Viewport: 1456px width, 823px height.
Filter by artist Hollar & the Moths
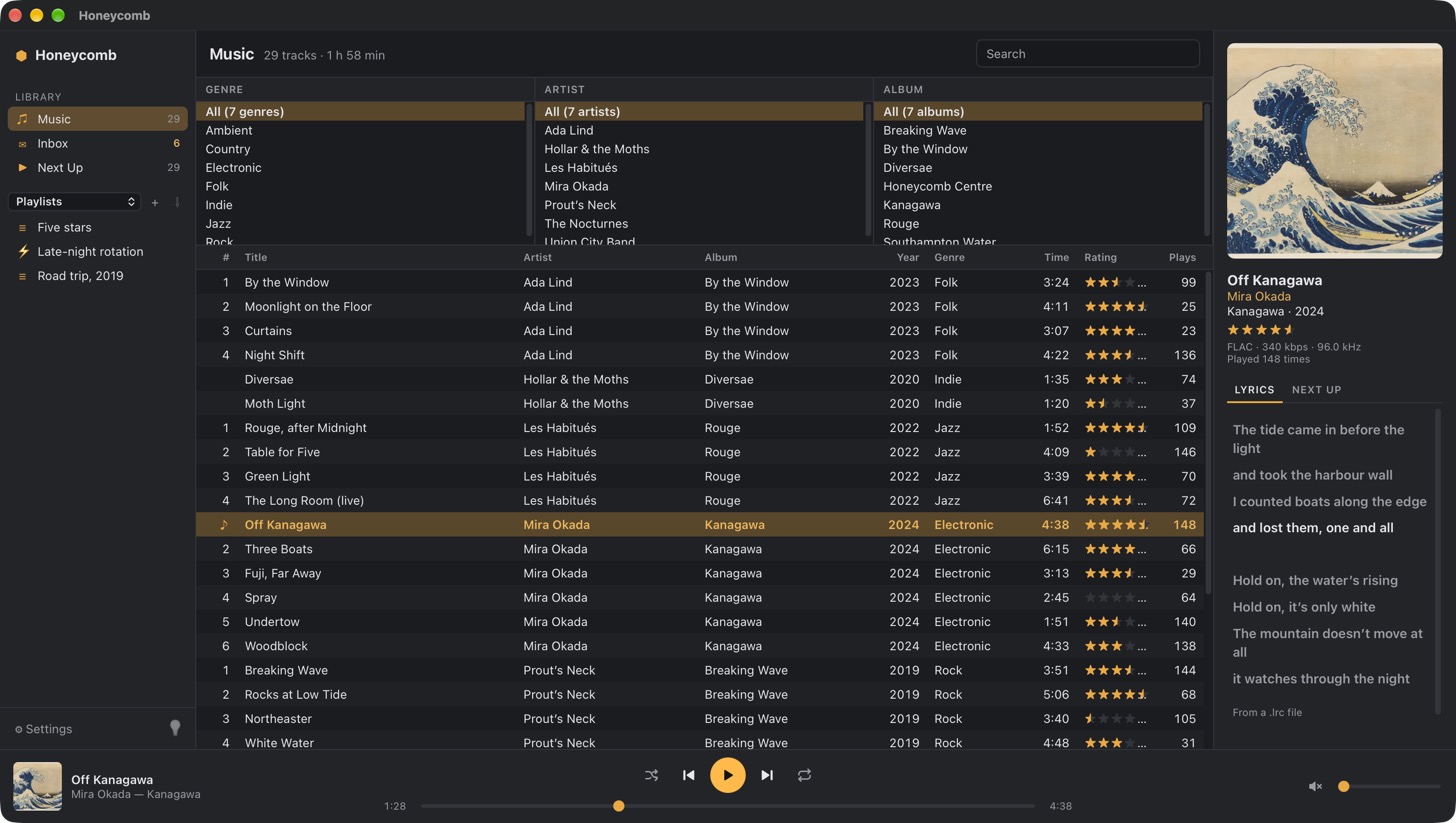(x=699, y=149)
